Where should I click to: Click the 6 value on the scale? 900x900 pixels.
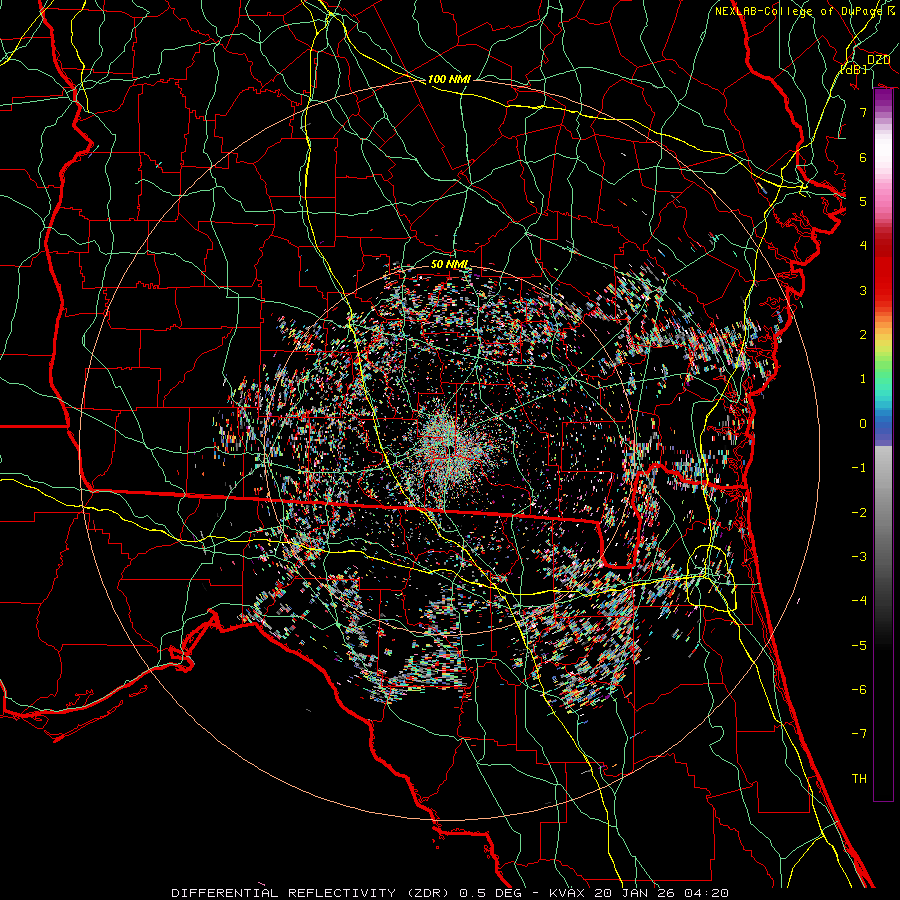pyautogui.click(x=863, y=157)
